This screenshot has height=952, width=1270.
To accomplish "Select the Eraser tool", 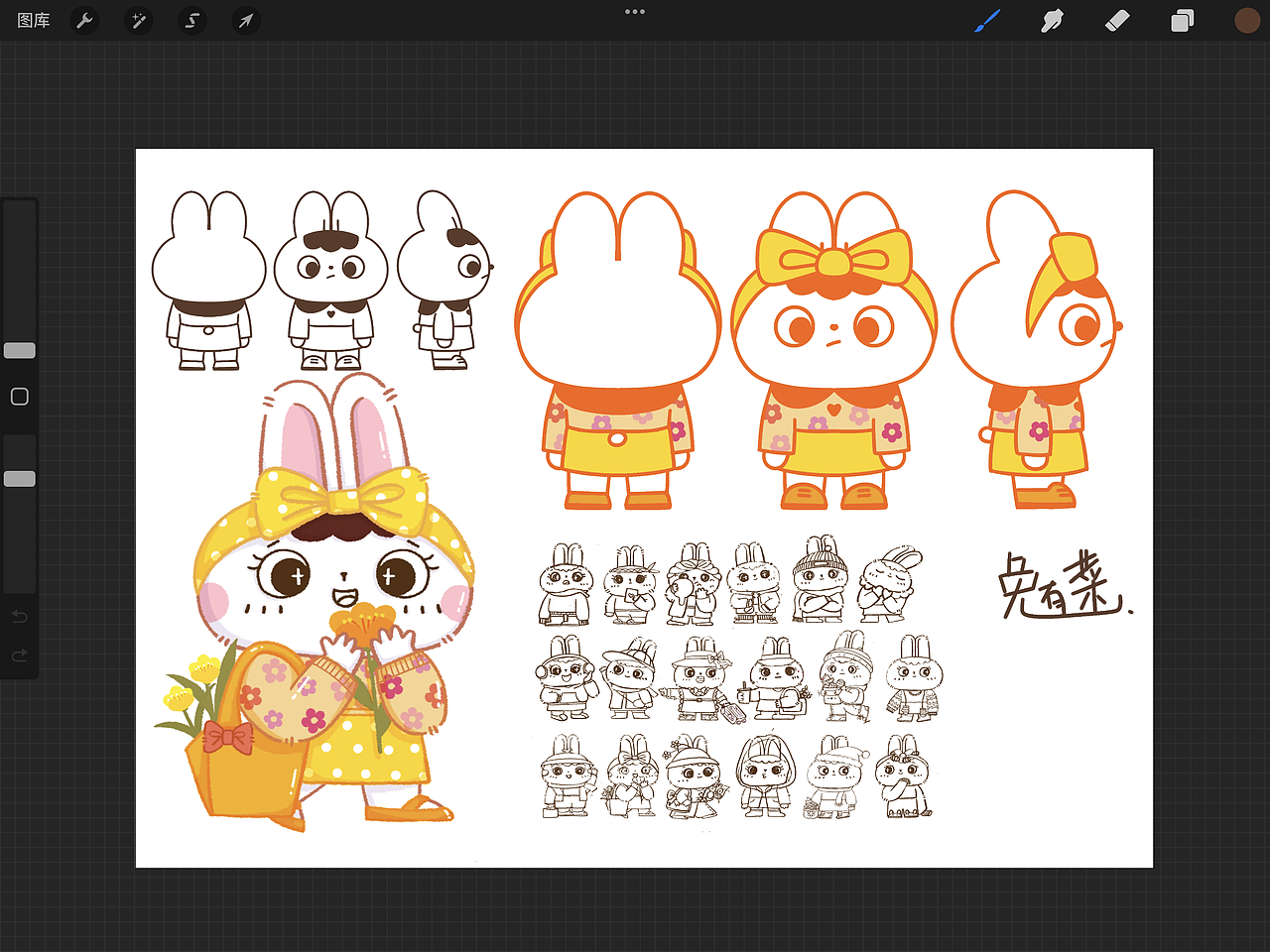I will (x=1117, y=20).
